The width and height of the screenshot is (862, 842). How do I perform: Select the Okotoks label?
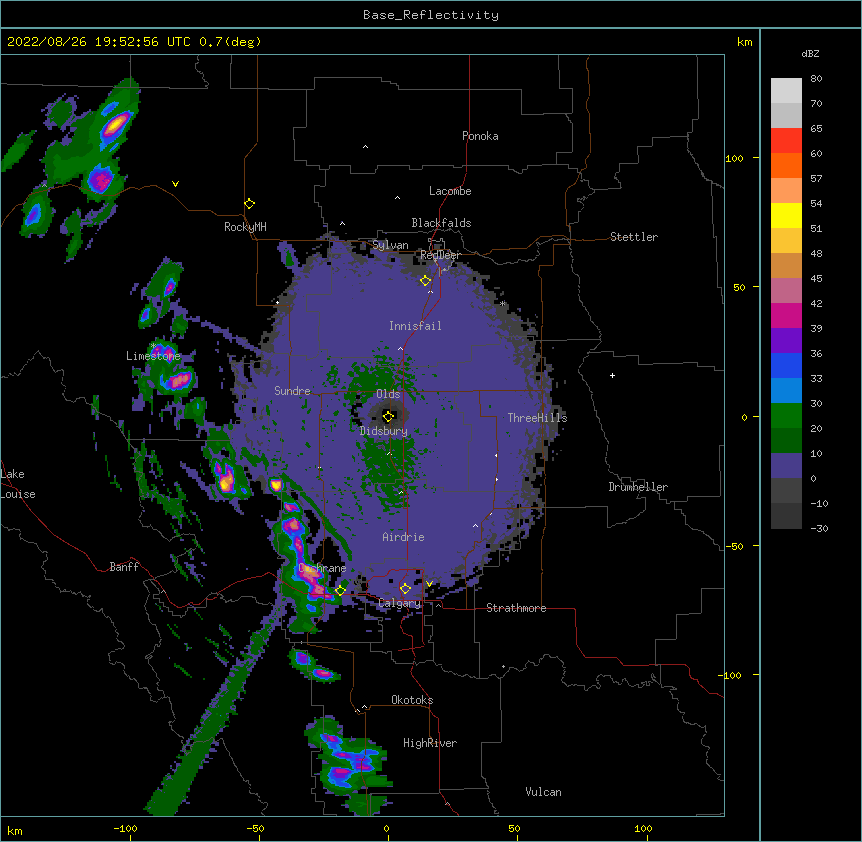412,700
